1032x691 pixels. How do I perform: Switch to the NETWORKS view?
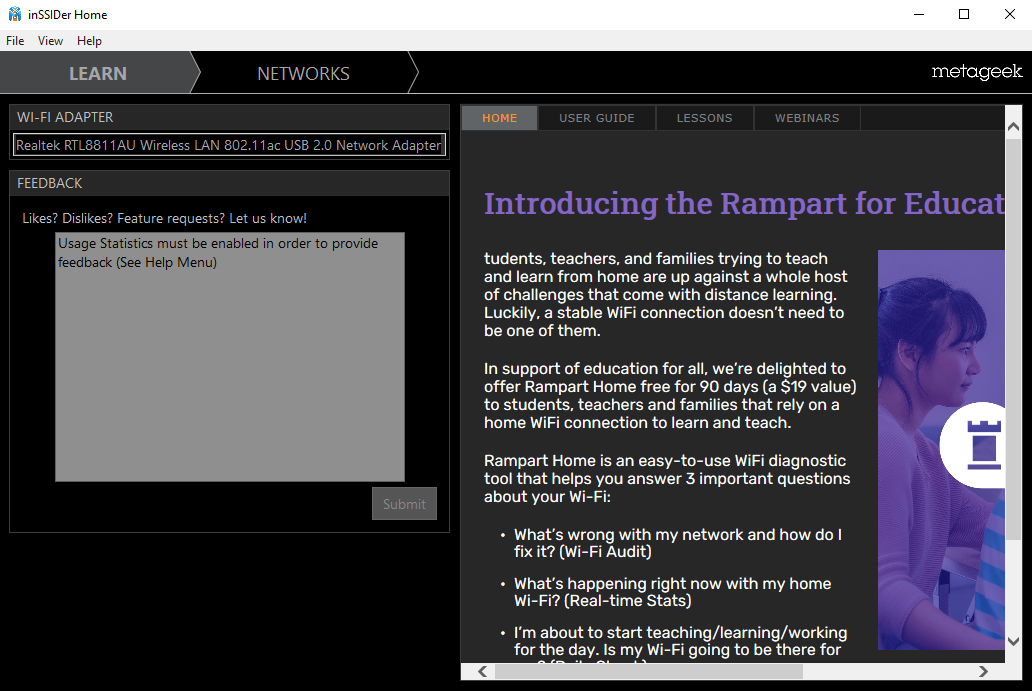coord(303,74)
